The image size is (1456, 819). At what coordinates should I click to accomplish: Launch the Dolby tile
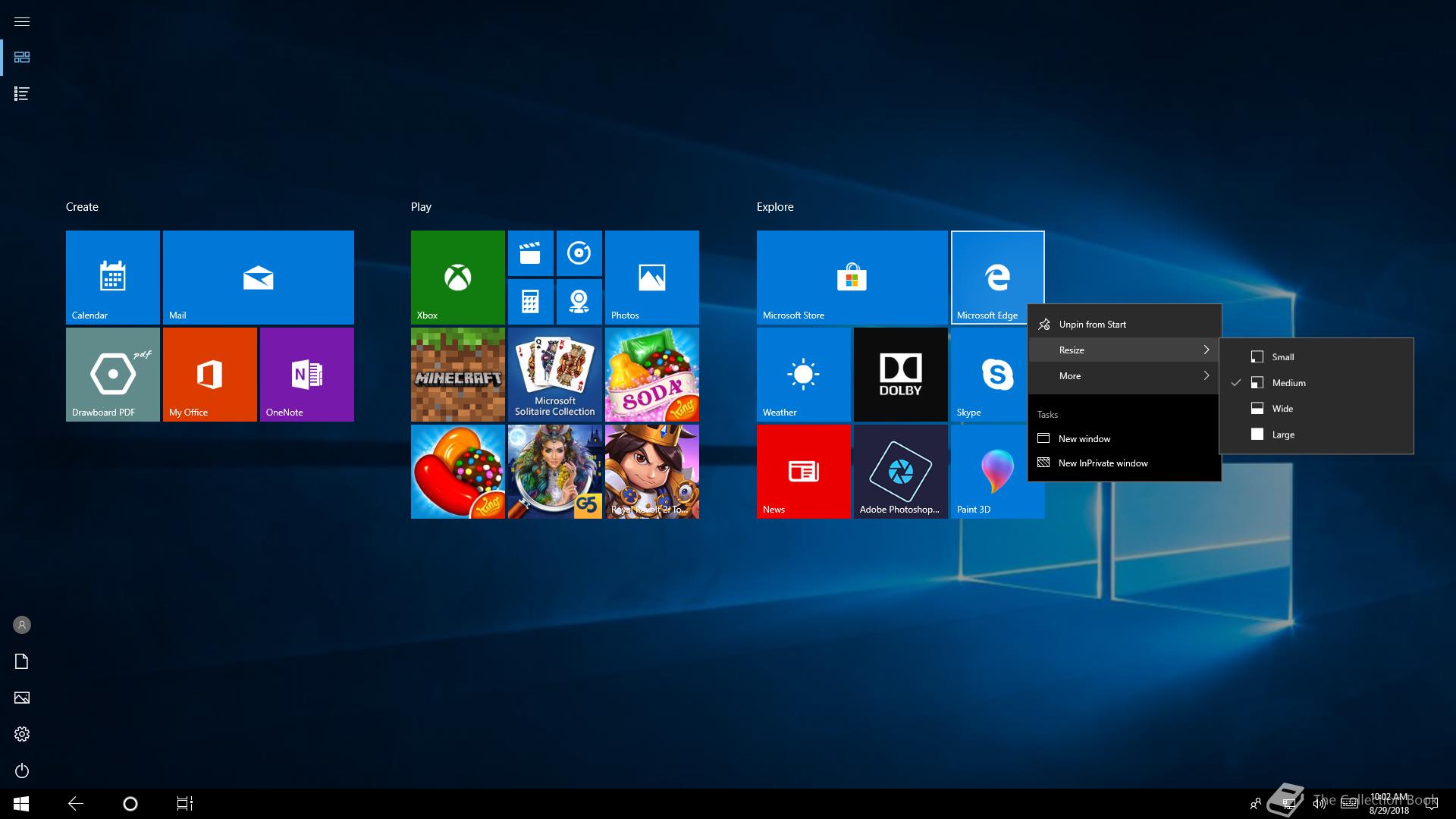[x=901, y=375]
